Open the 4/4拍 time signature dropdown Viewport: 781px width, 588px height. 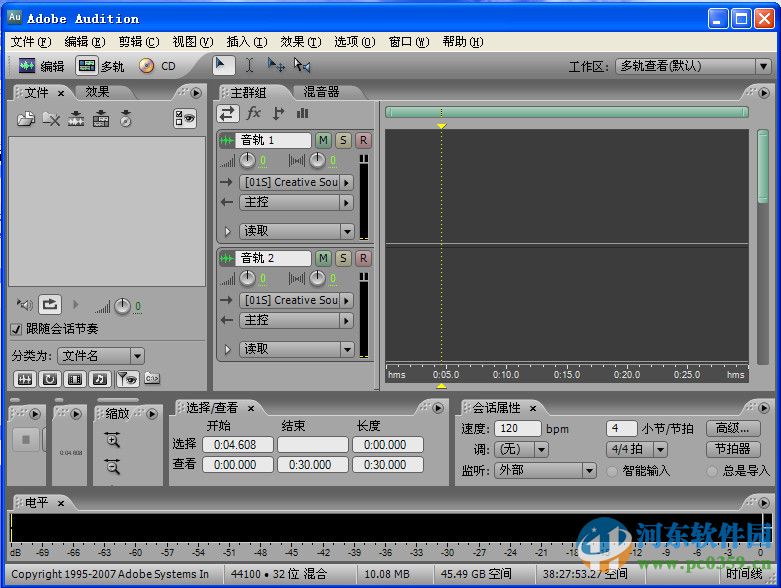(637, 450)
